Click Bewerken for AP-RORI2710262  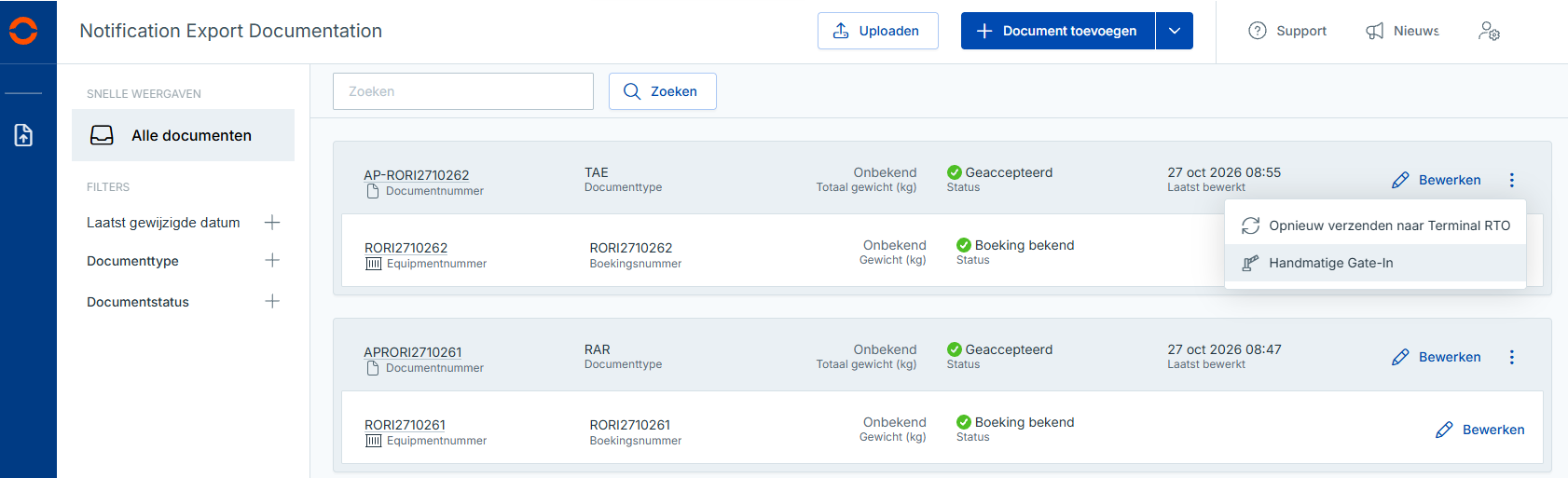click(x=1436, y=180)
